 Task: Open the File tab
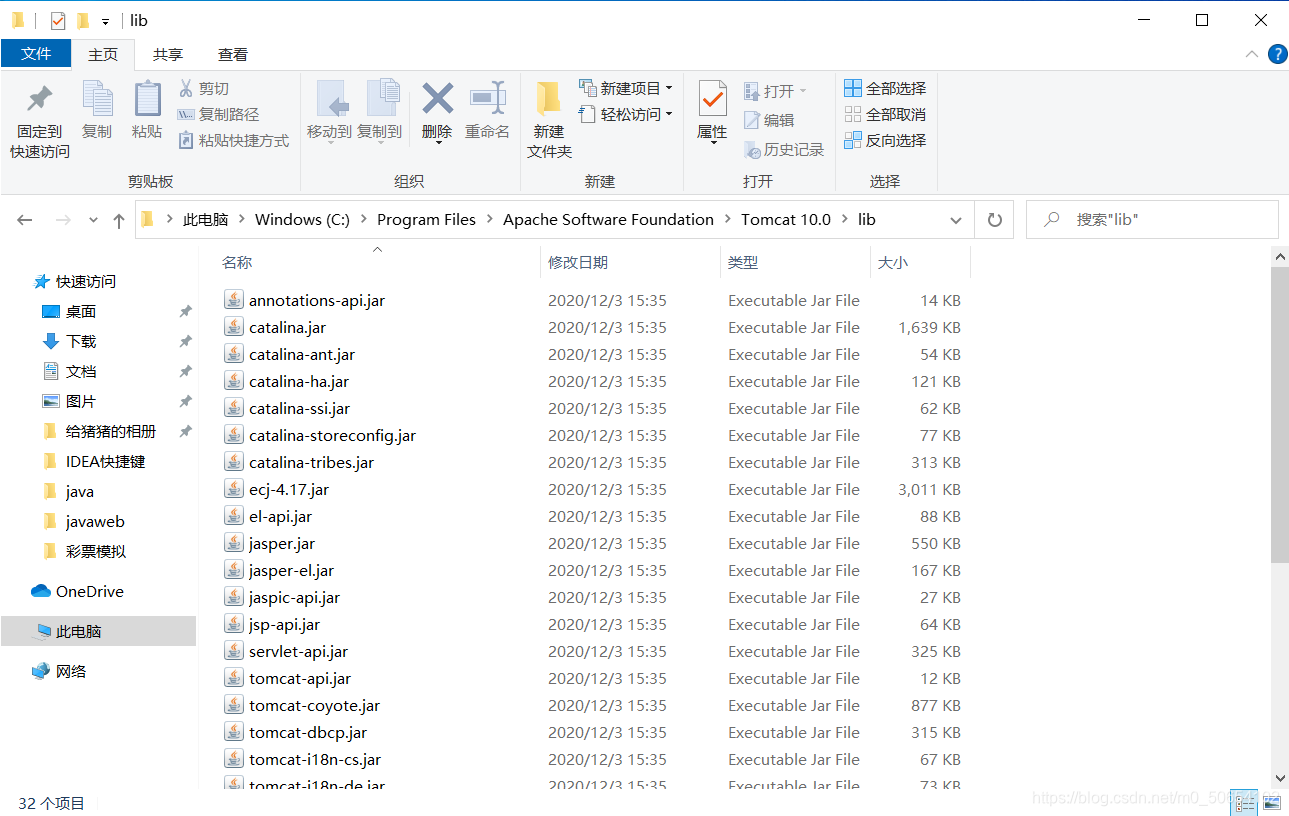click(36, 54)
